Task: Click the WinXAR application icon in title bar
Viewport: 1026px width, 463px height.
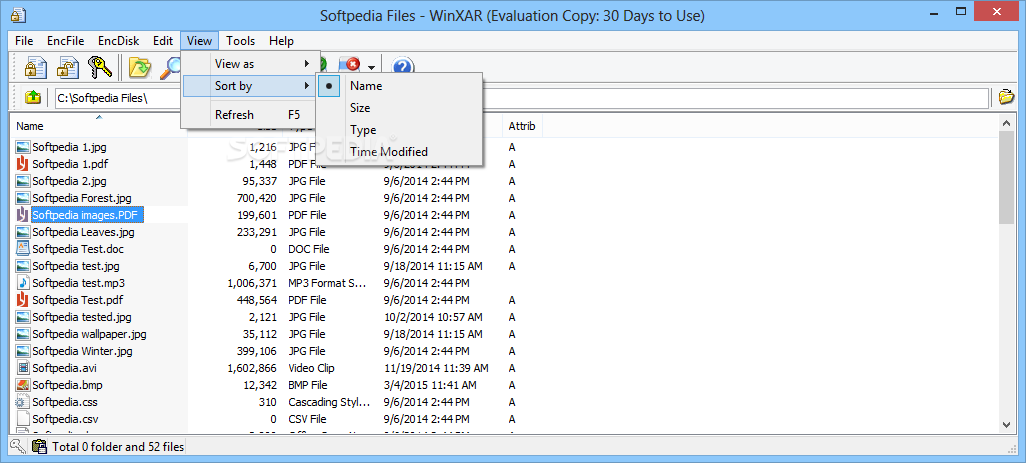Action: coord(18,14)
